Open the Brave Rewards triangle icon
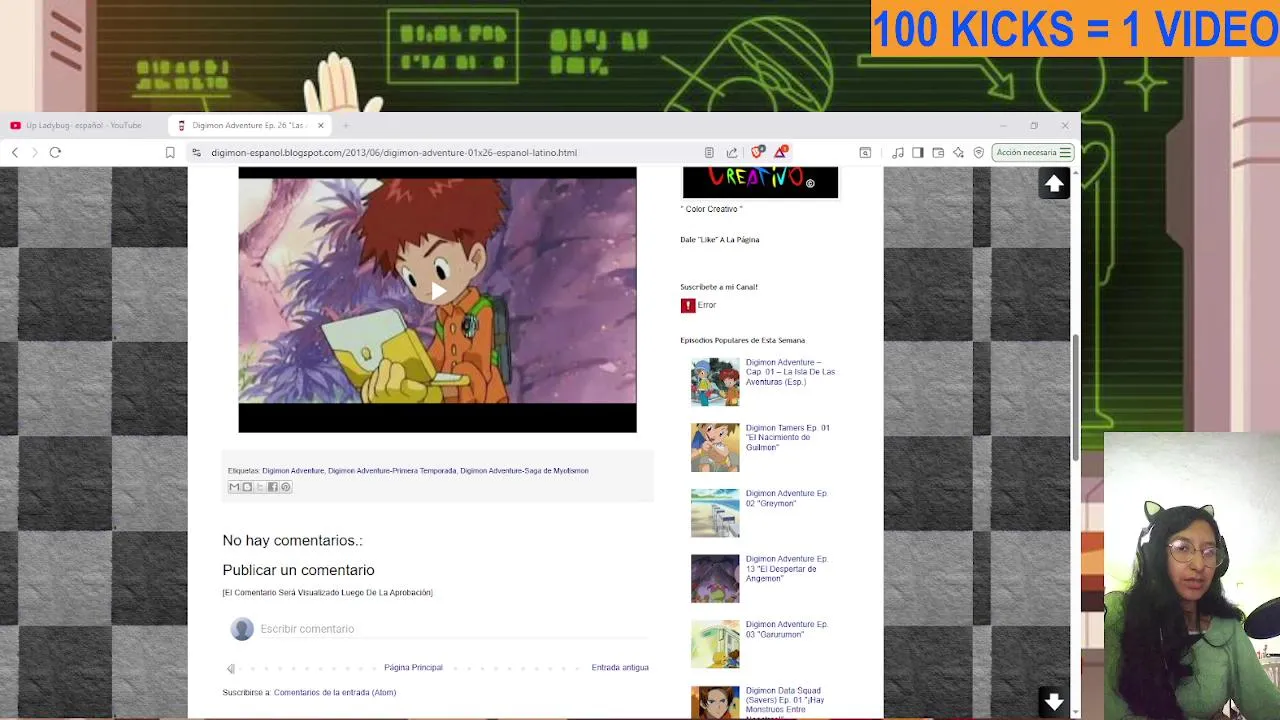 click(780, 152)
